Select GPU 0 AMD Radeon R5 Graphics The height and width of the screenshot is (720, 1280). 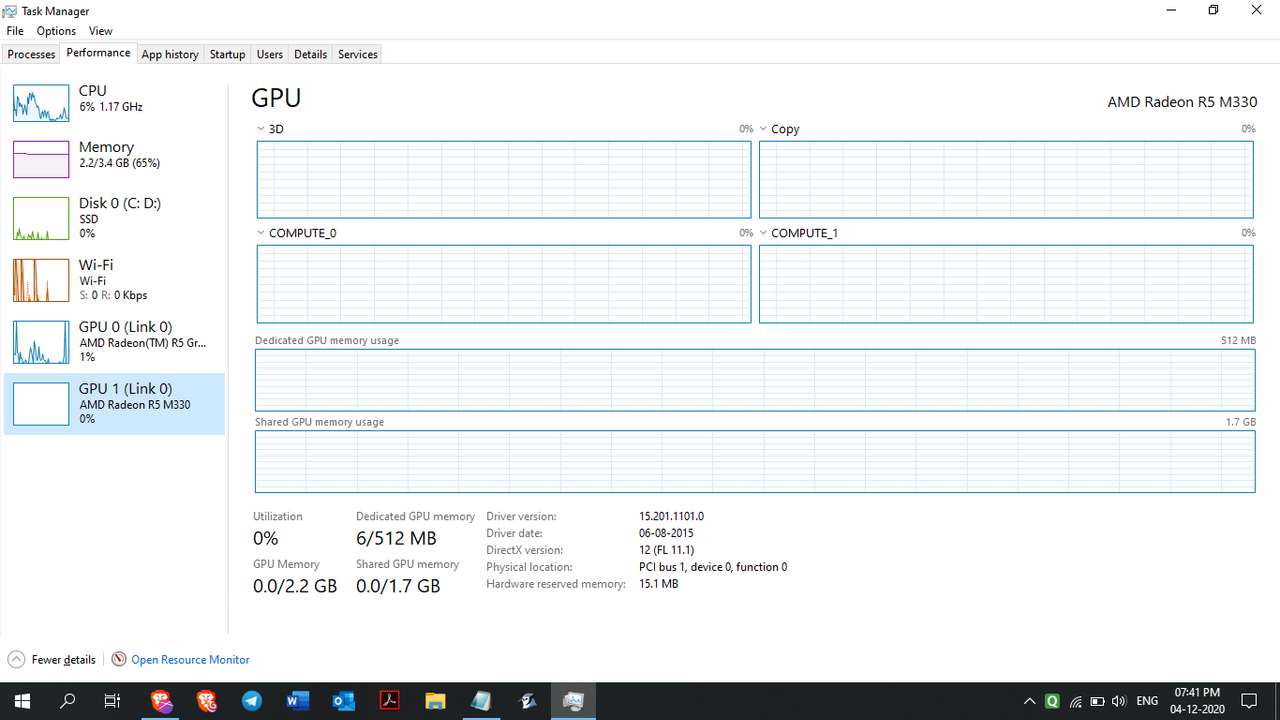114,341
